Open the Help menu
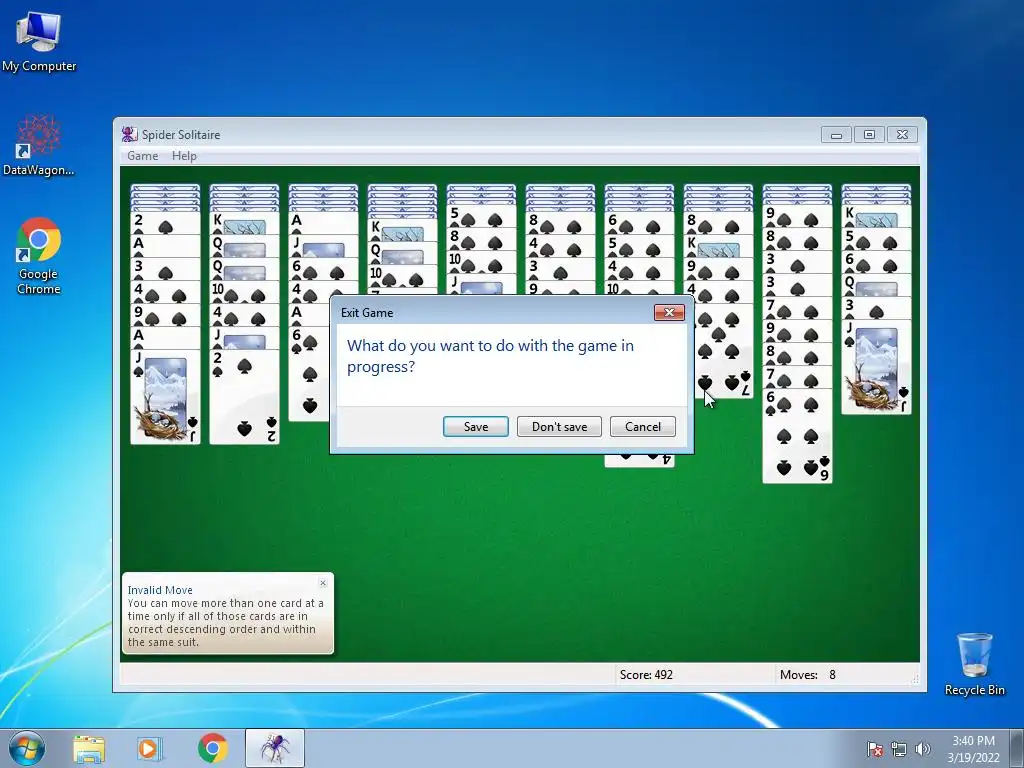1024x768 pixels. coord(184,155)
